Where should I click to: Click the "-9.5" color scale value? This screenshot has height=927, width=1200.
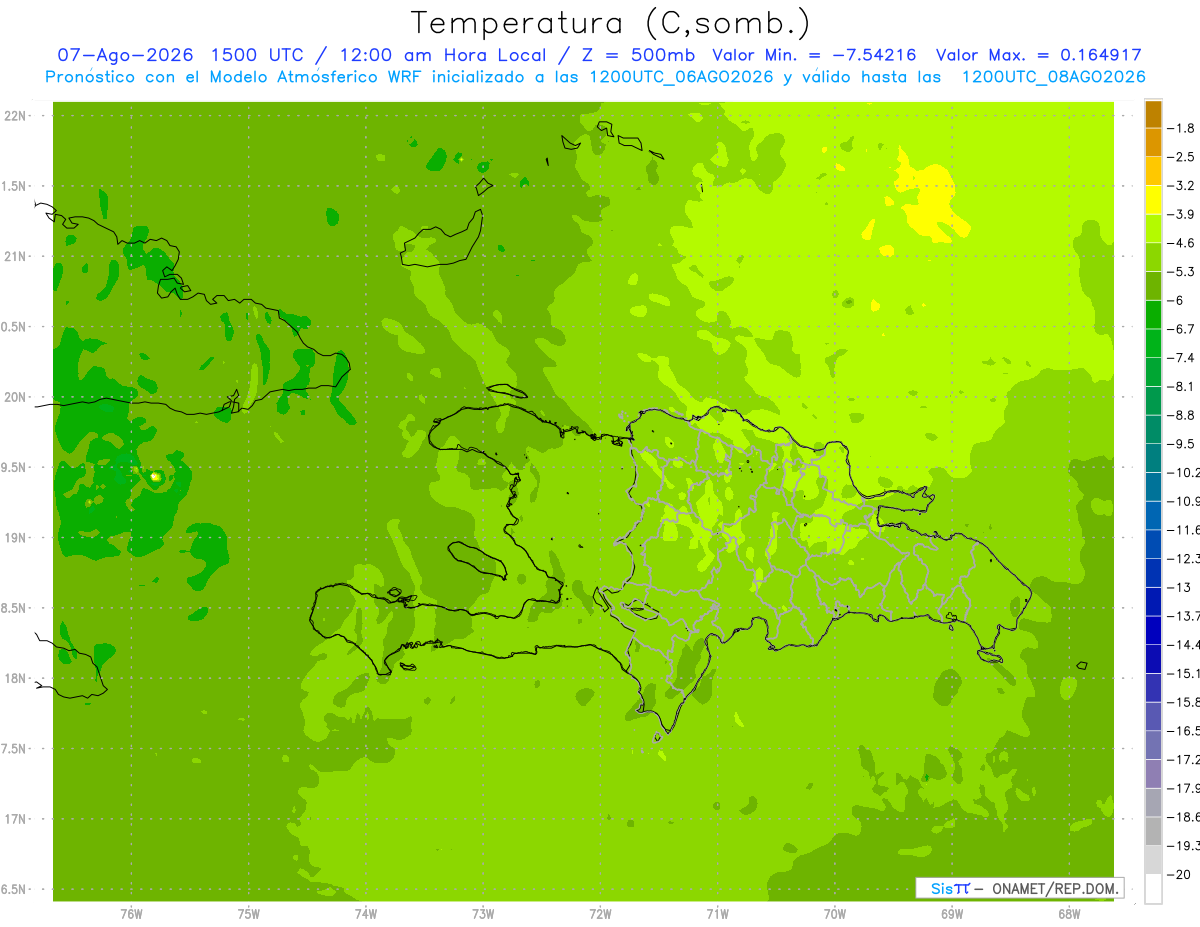click(1182, 443)
